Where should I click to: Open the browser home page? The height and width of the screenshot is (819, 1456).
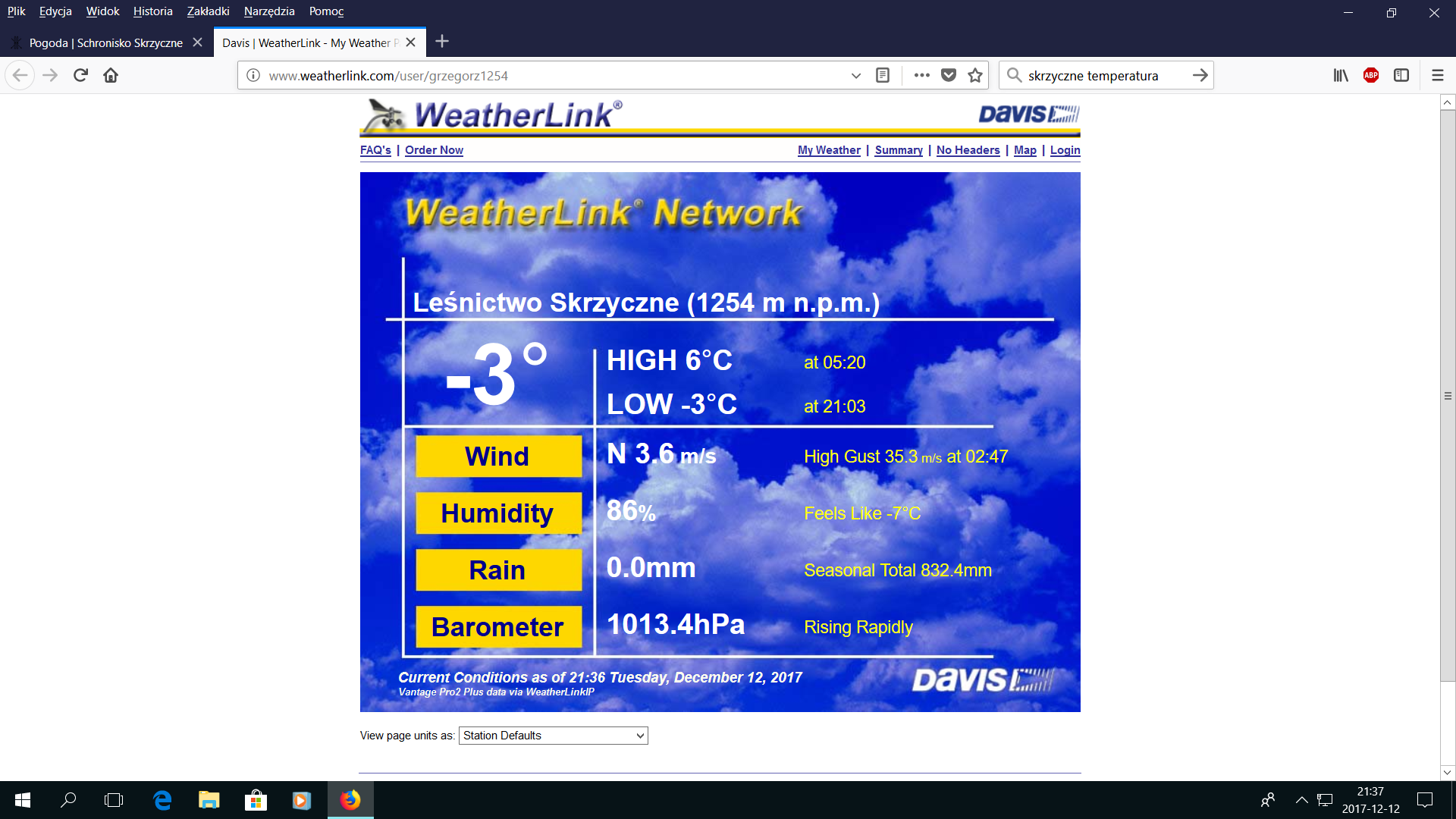[111, 75]
